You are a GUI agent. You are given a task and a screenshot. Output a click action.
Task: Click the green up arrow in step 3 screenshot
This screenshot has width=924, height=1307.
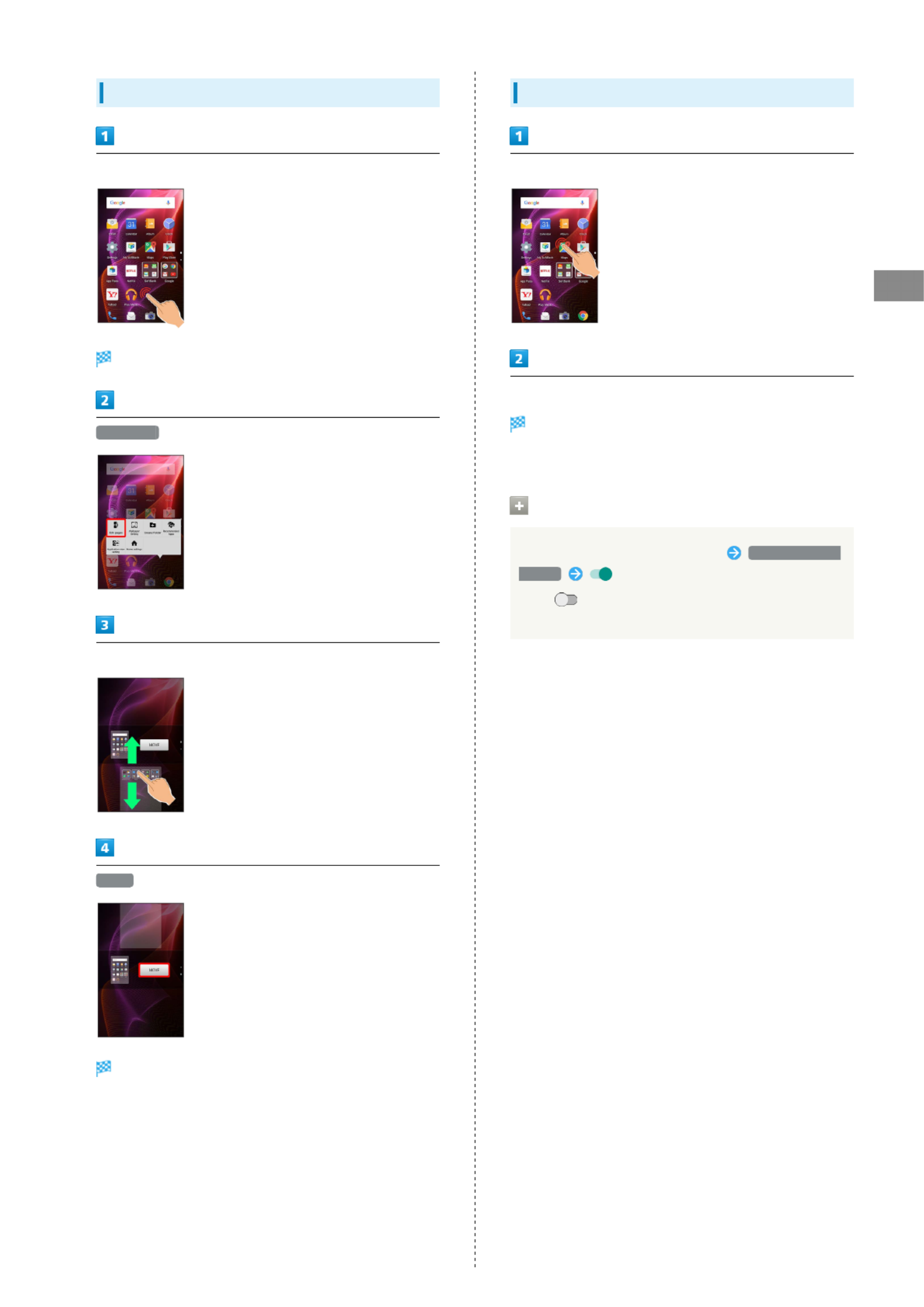click(x=132, y=750)
